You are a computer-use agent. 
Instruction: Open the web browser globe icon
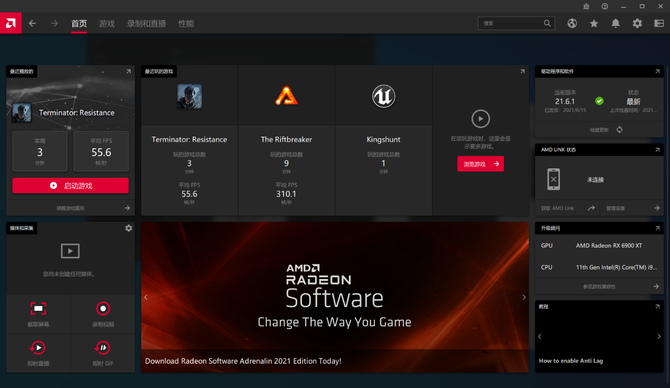pos(572,23)
